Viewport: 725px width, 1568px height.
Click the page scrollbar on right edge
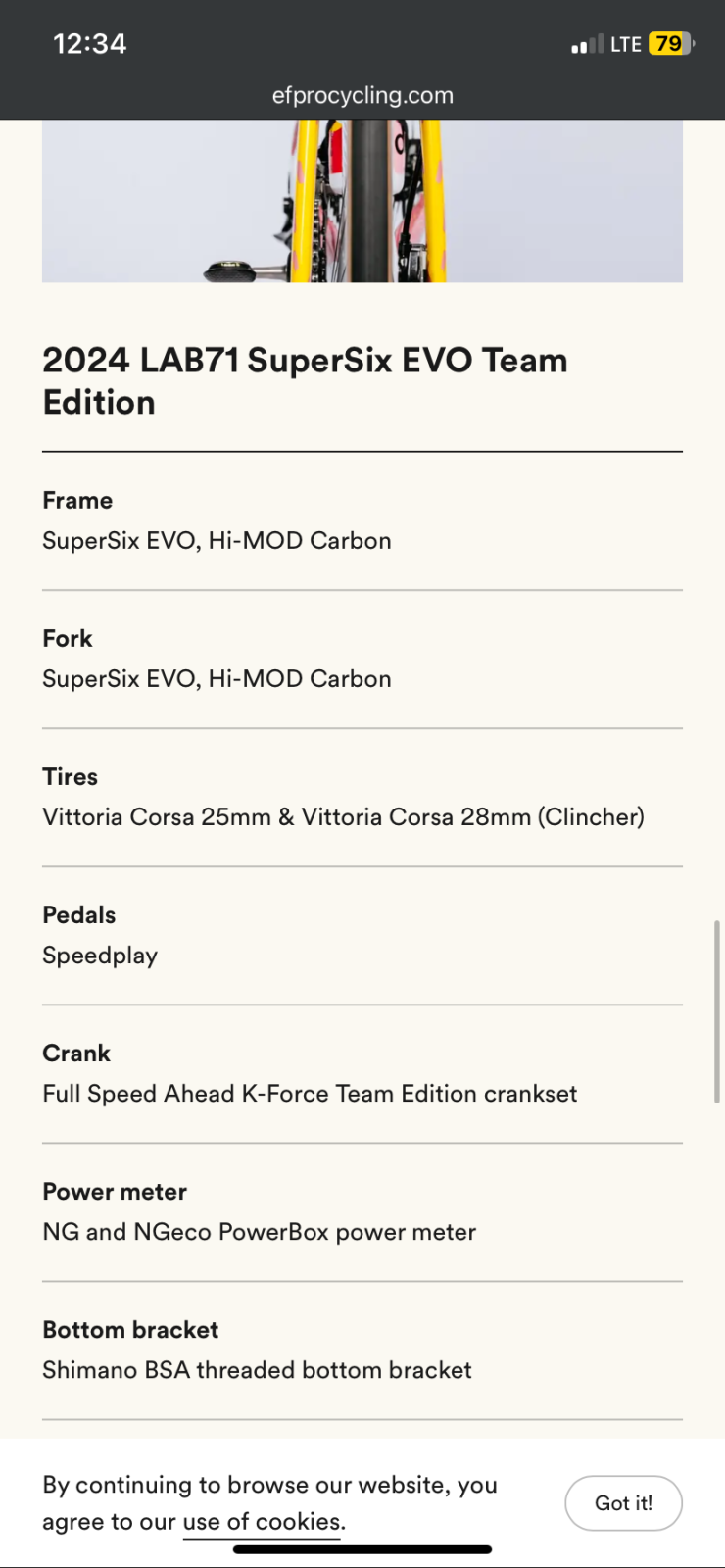click(717, 1011)
